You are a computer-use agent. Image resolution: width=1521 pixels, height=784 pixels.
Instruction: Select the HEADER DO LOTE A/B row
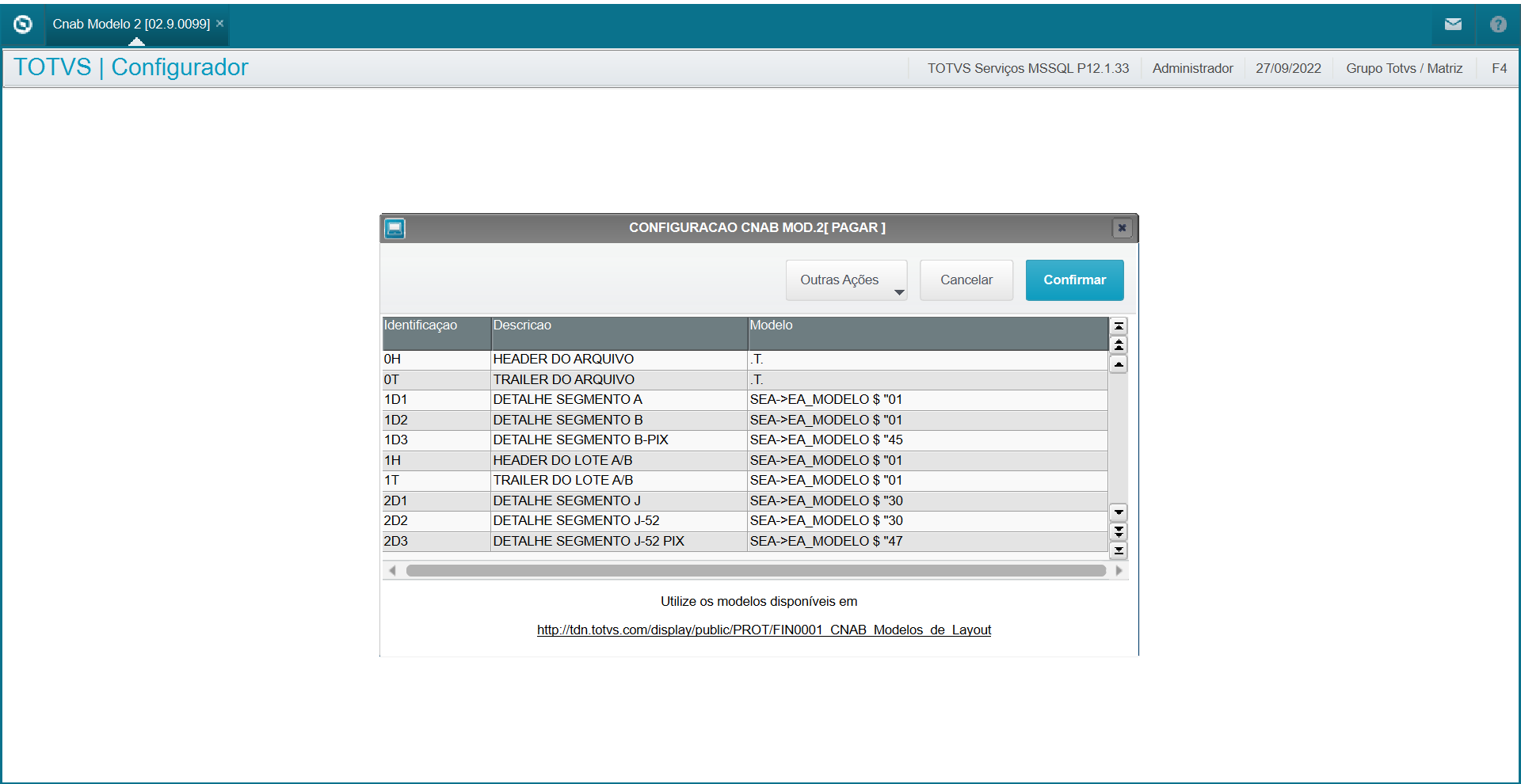745,461
